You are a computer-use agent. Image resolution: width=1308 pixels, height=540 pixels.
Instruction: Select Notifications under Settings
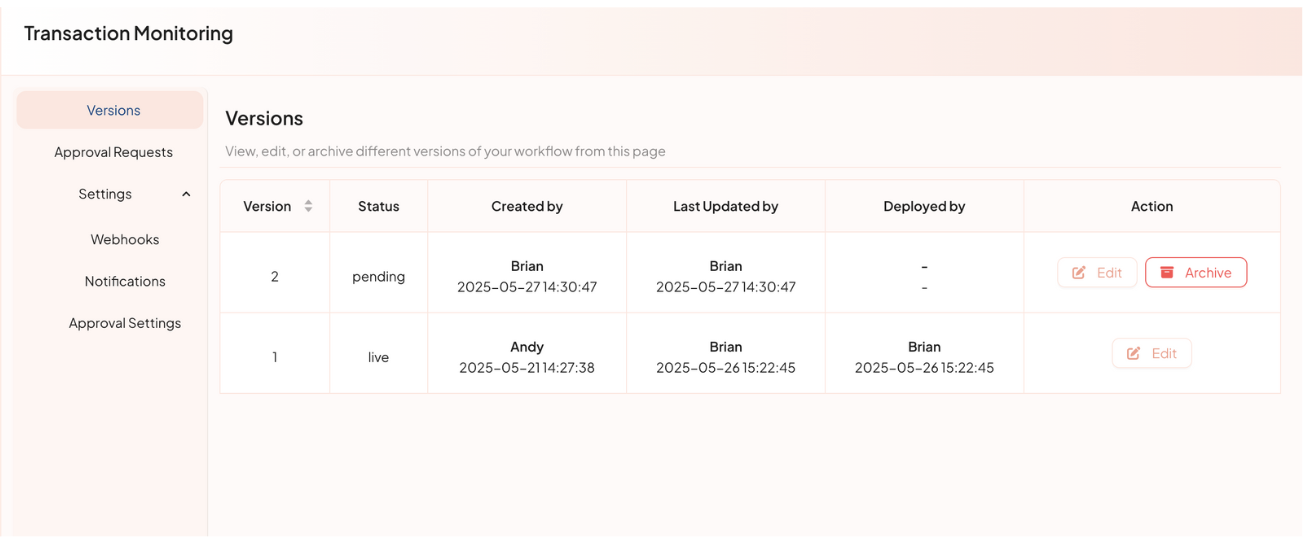click(125, 282)
